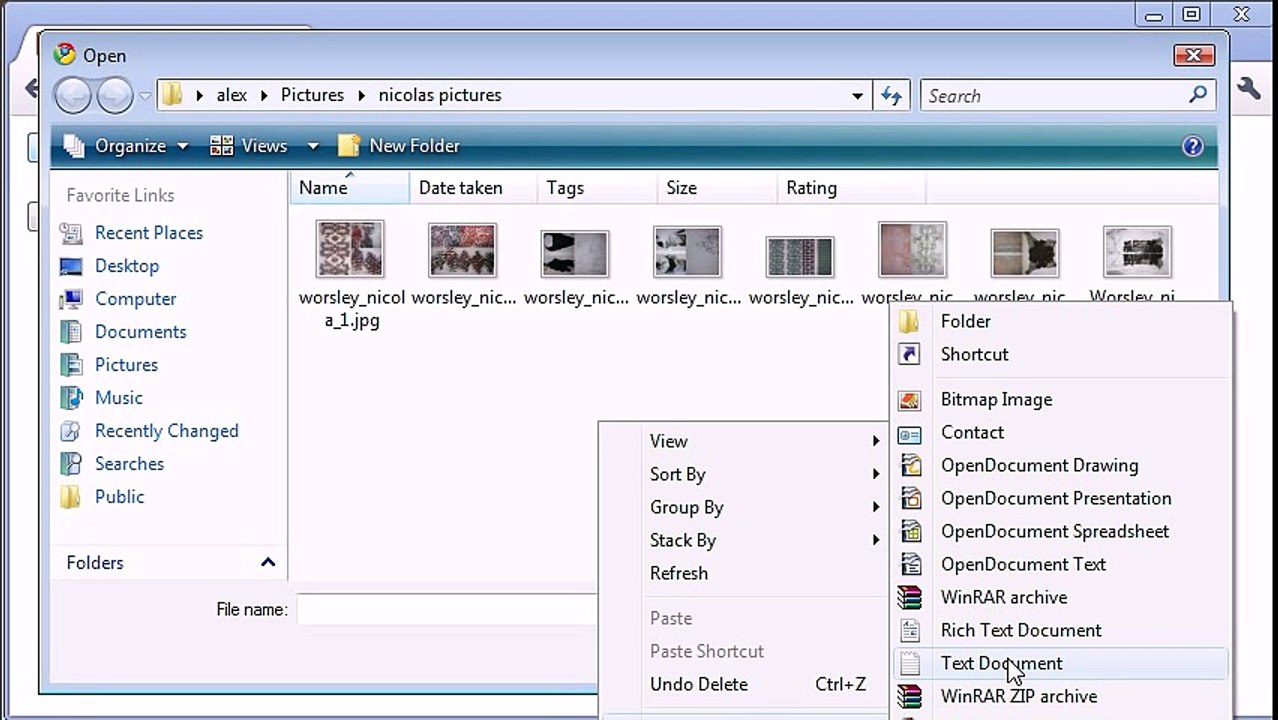
Task: Expand the address bar history dropdown
Action: 857,96
